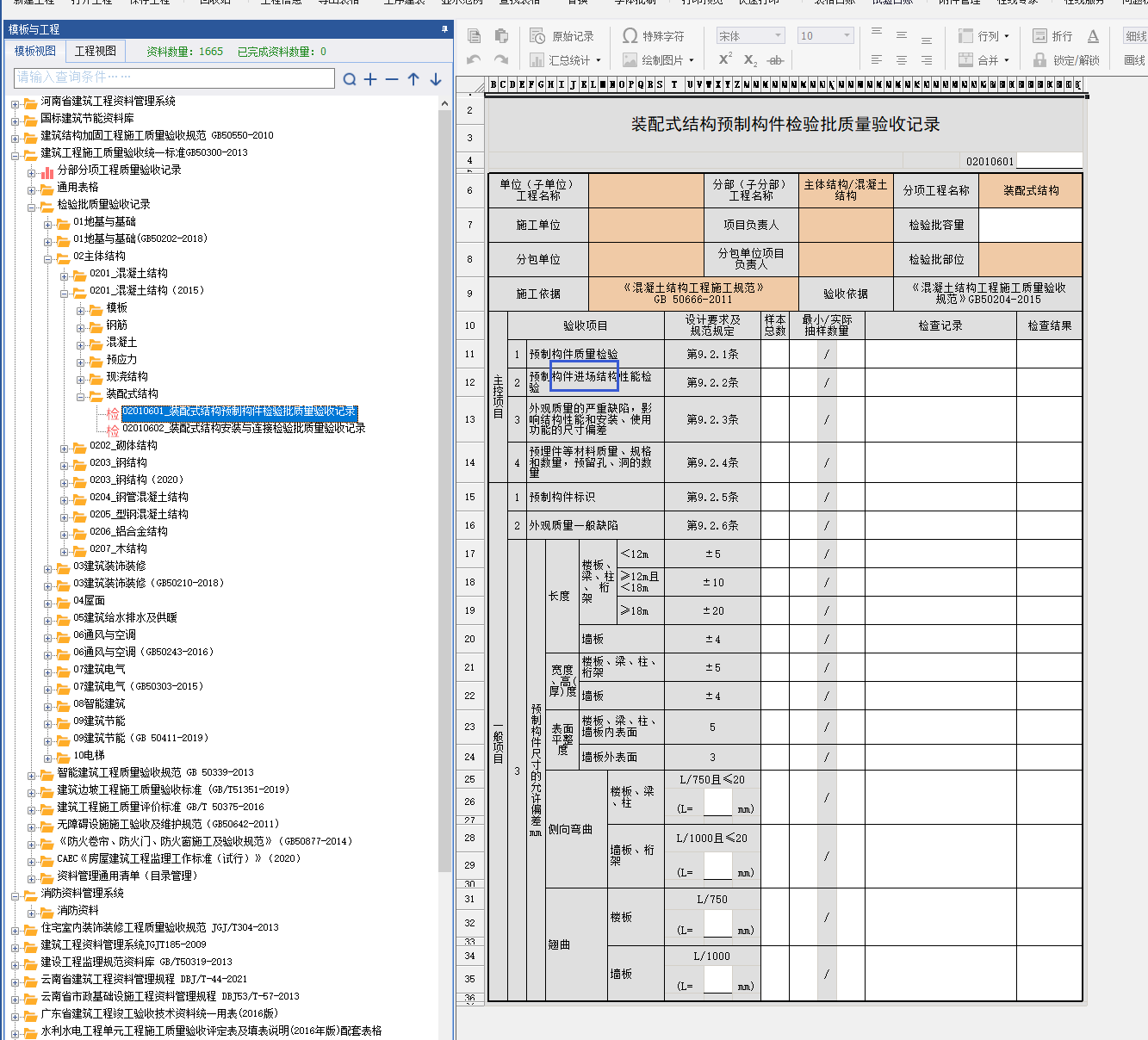The image size is (1148, 1040).
Task: Click the 检验批部位 orange input cell
Action: tap(1030, 259)
